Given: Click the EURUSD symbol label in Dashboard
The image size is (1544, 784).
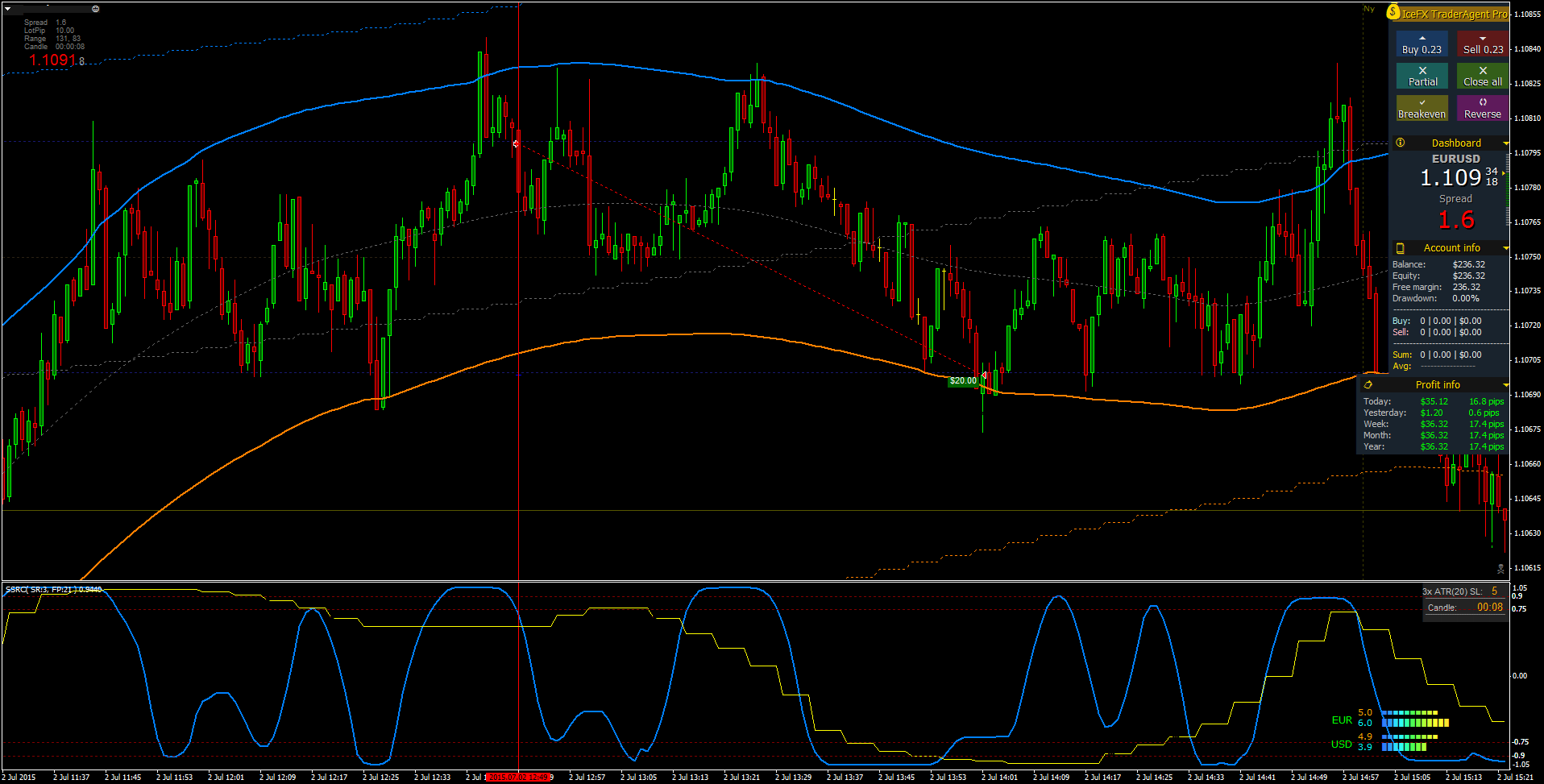Looking at the screenshot, I should pyautogui.click(x=1455, y=159).
